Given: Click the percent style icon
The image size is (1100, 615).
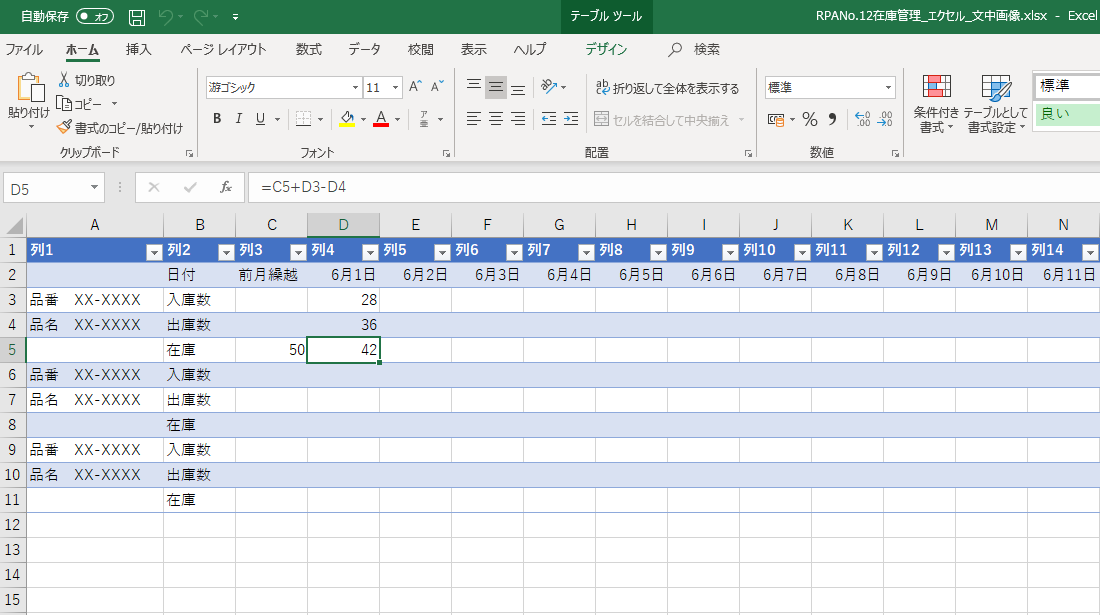Looking at the screenshot, I should point(809,120).
